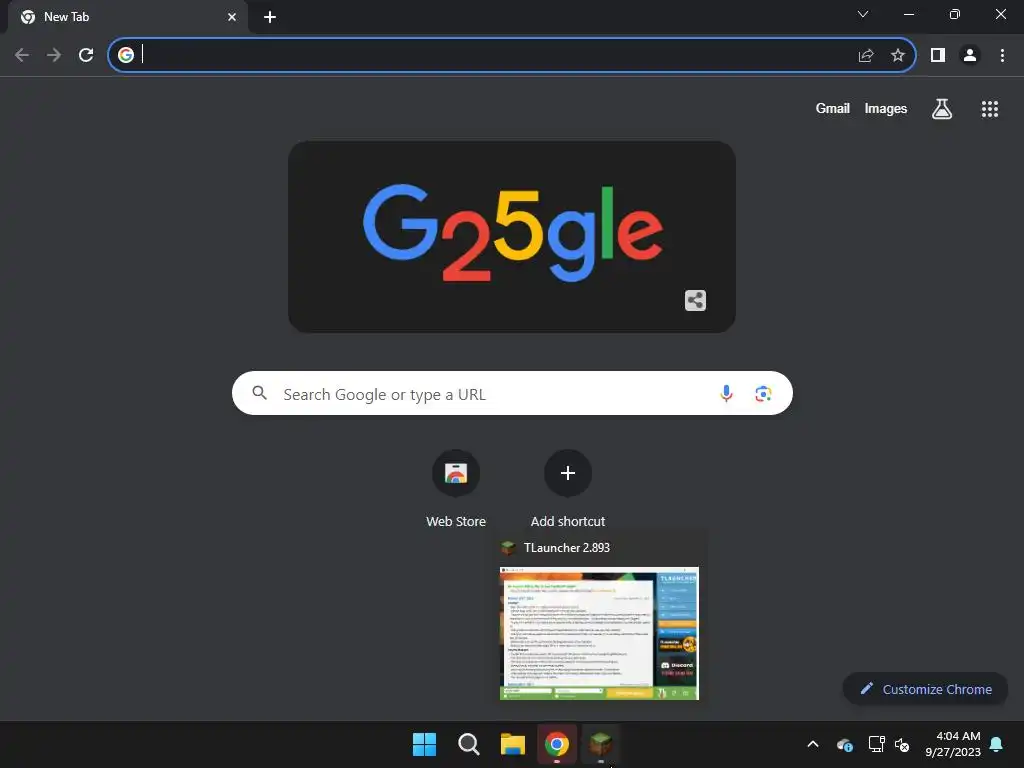This screenshot has width=1024, height=768.
Task: Click the magnifier icon in the search box
Action: [259, 392]
